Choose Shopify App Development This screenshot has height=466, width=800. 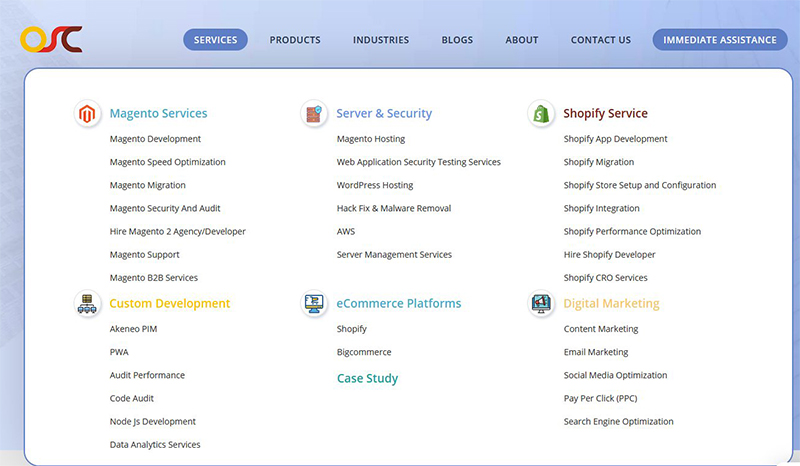[x=615, y=139]
